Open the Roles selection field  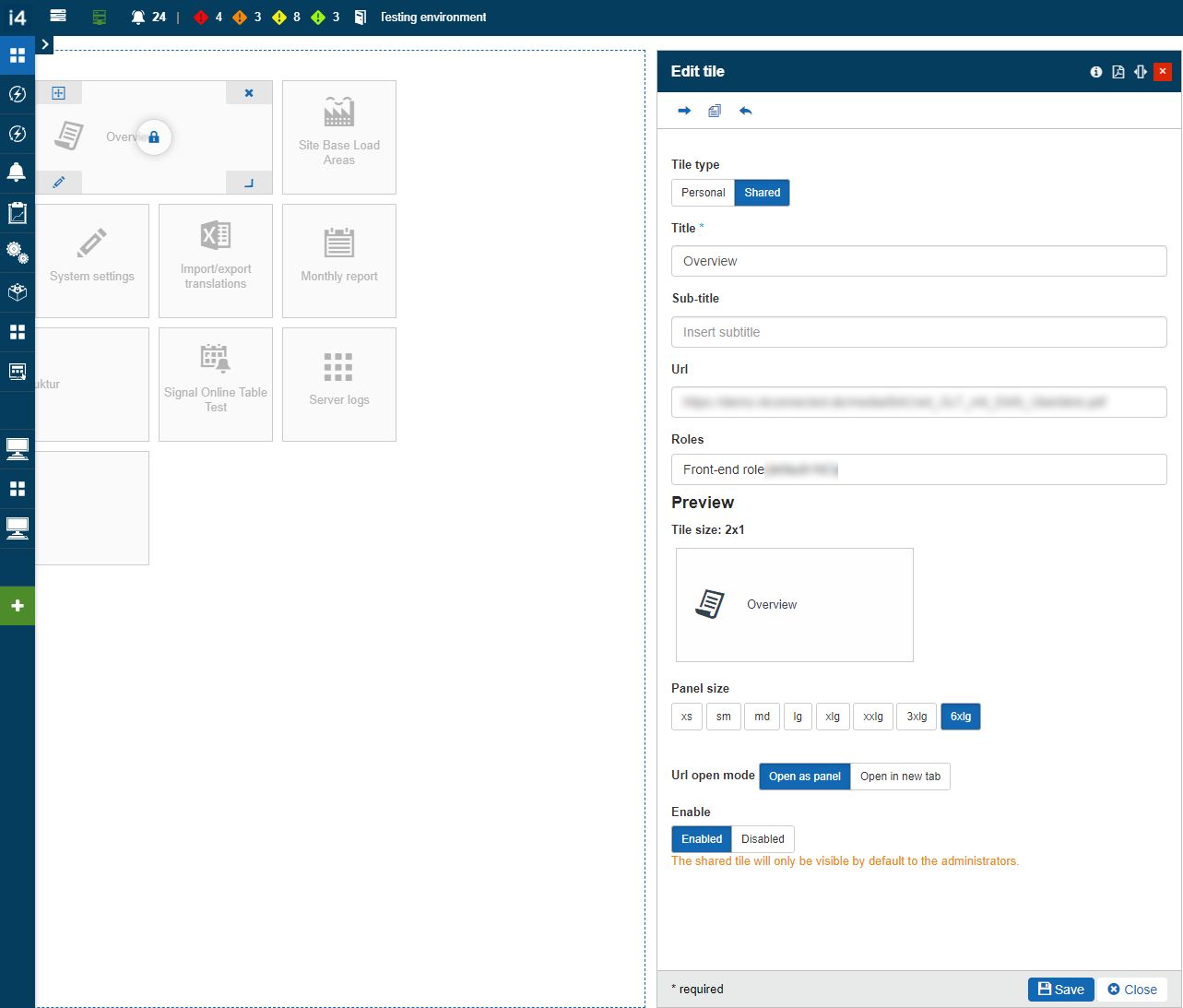(x=918, y=469)
